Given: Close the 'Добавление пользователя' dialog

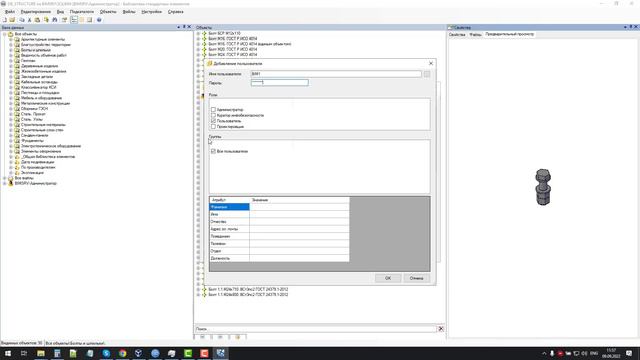Looking at the screenshot, I should (431, 63).
